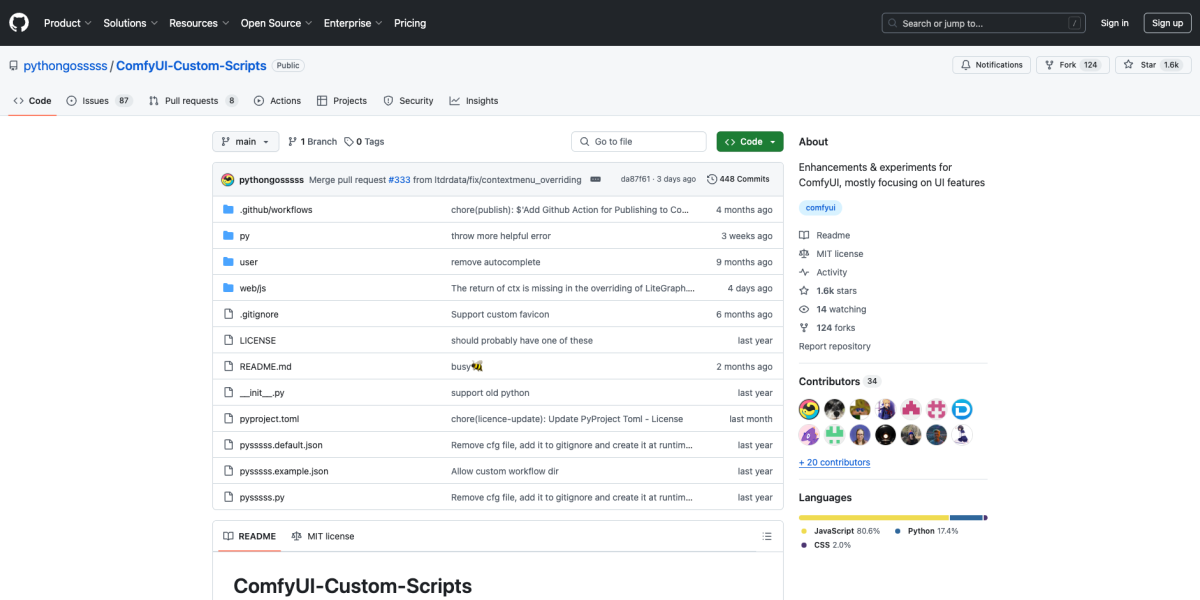Image resolution: width=1200 pixels, height=600 pixels.
Task: Click the Sign up button
Action: tap(1167, 23)
